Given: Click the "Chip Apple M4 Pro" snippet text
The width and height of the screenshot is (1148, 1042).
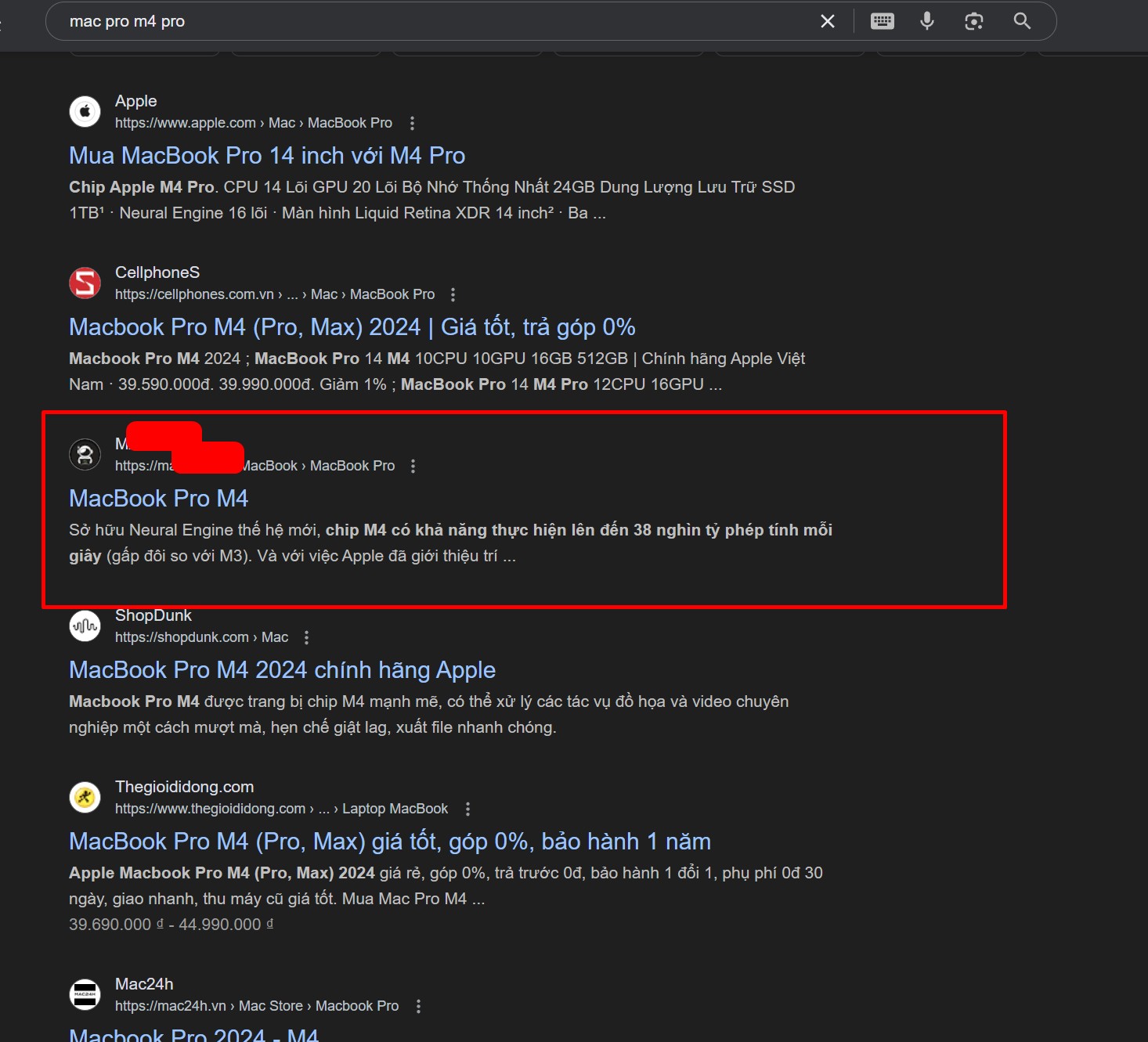Looking at the screenshot, I should click(x=431, y=200).
